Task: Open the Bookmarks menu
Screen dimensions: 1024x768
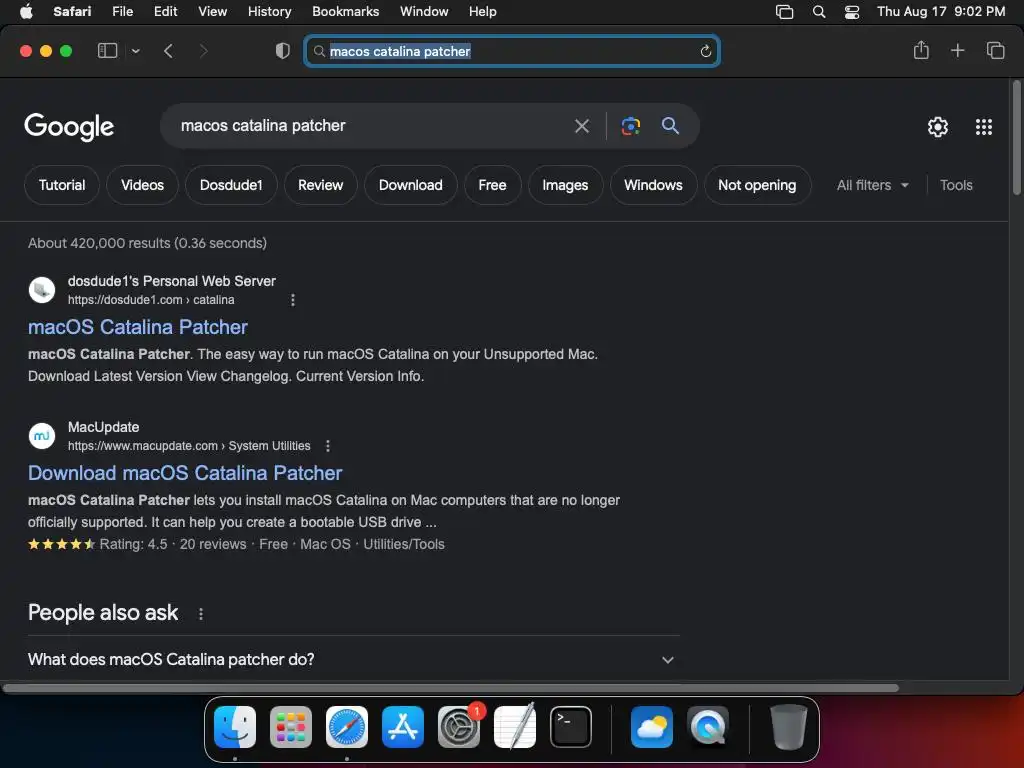Action: point(345,11)
